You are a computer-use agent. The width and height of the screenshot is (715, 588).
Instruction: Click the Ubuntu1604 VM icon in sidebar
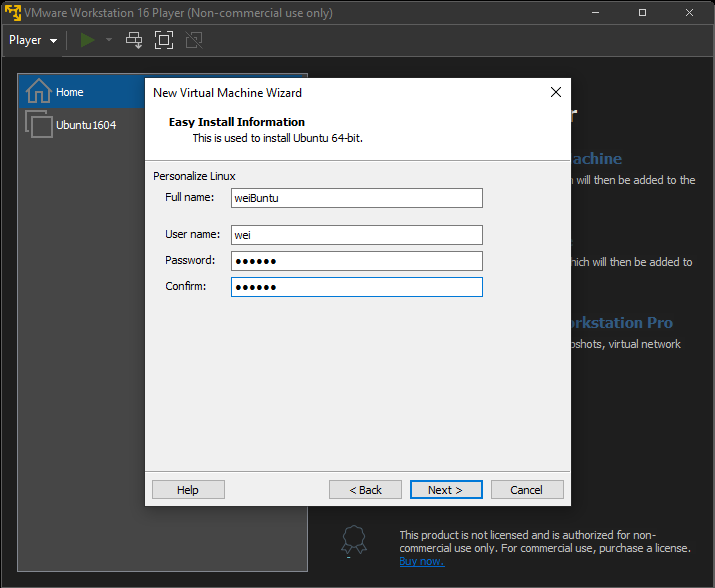click(x=39, y=124)
